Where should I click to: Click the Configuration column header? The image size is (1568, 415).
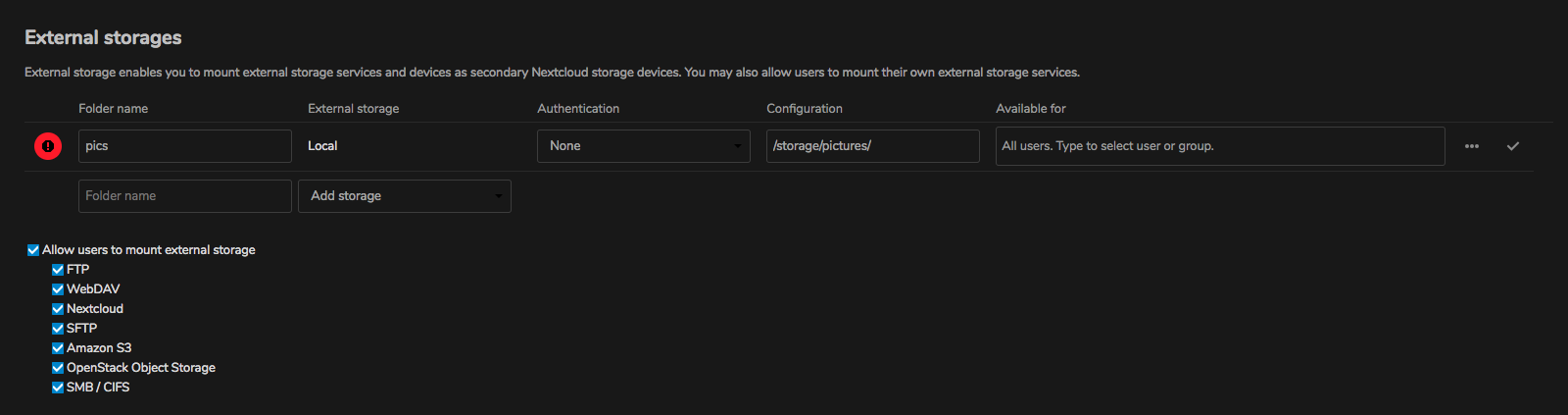pos(804,109)
